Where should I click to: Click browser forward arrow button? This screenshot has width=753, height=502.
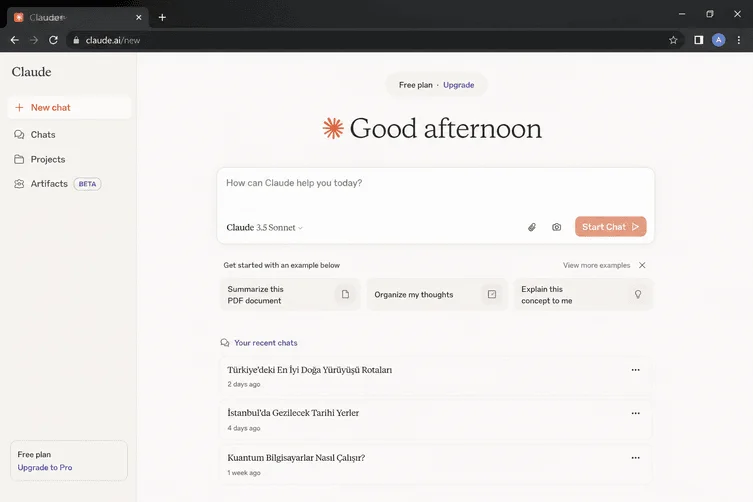[x=34, y=40]
